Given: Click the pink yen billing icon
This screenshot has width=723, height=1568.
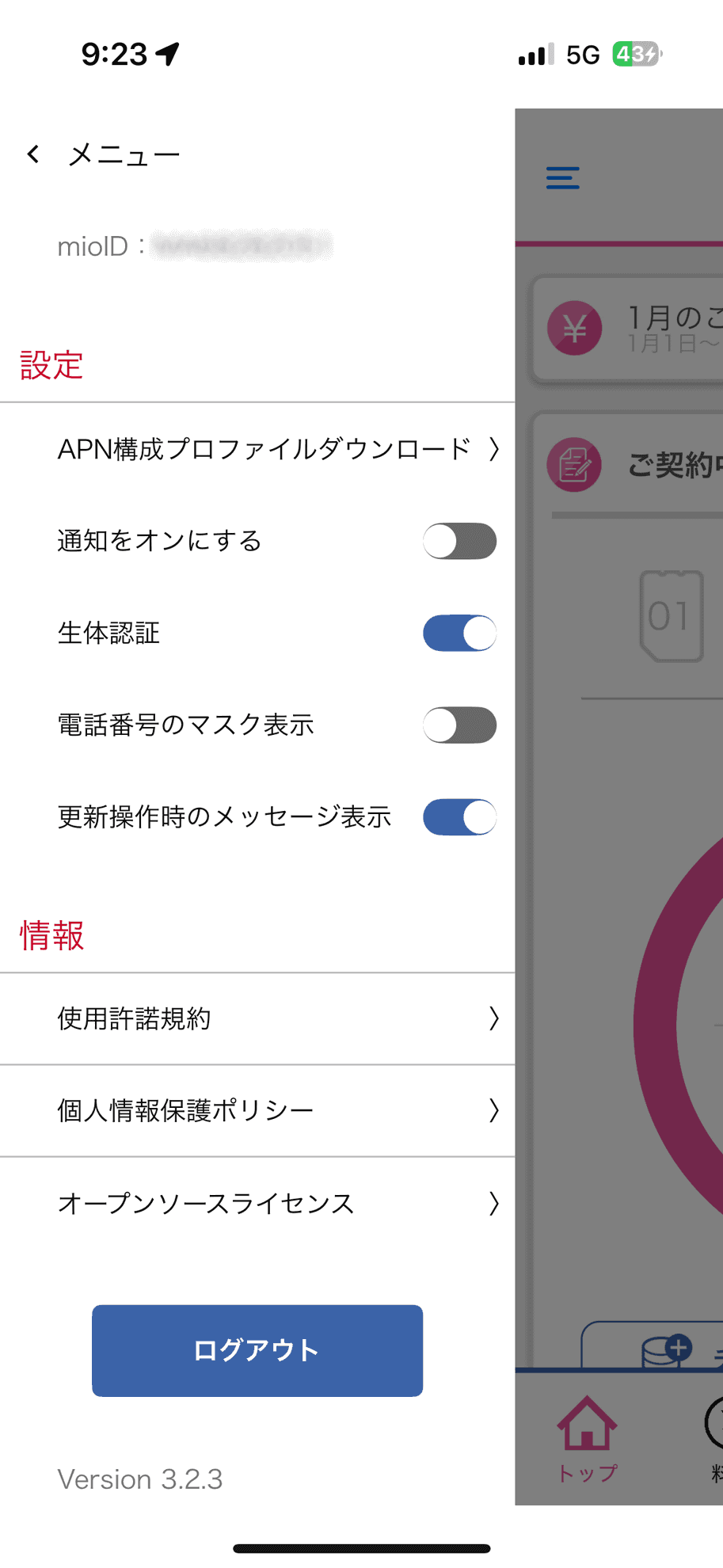Looking at the screenshot, I should [574, 328].
